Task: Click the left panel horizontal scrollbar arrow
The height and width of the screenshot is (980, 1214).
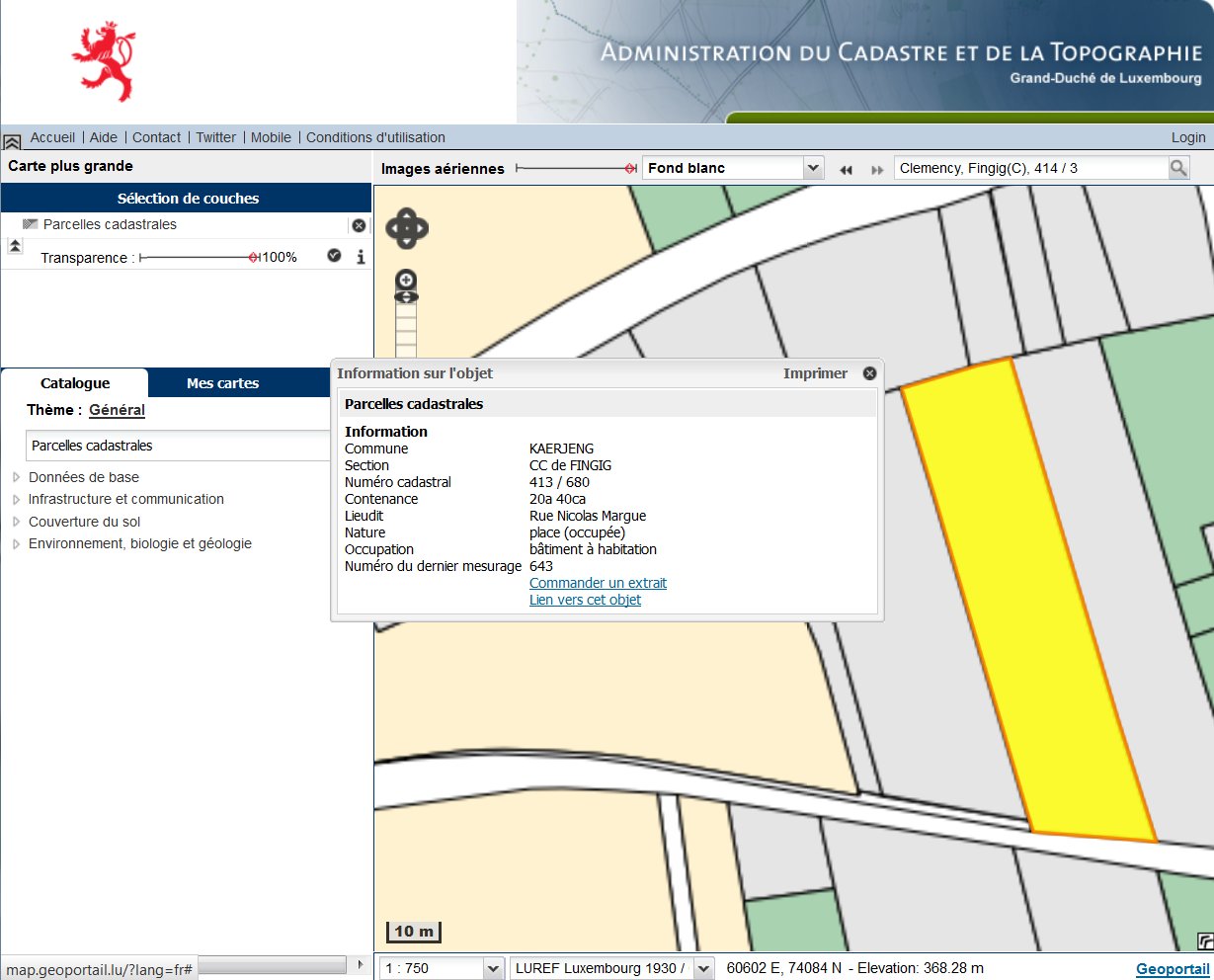Action: (360, 964)
